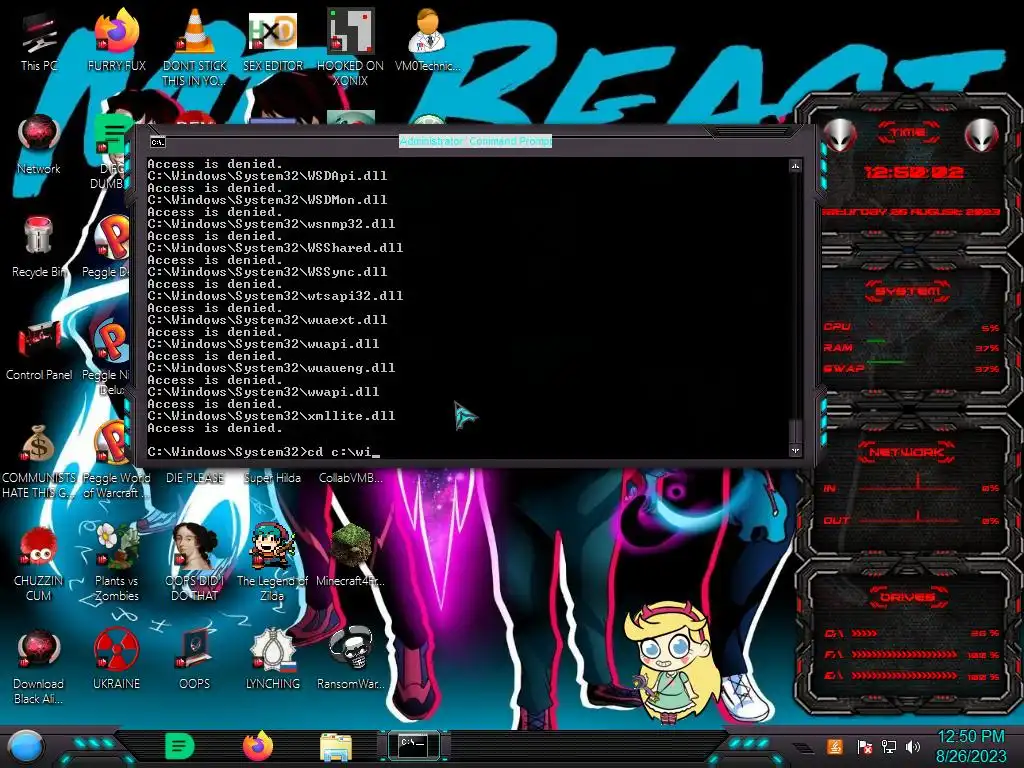This screenshot has width=1024, height=768.
Task: Open the UKRAINE radiation icon
Action: (x=116, y=660)
